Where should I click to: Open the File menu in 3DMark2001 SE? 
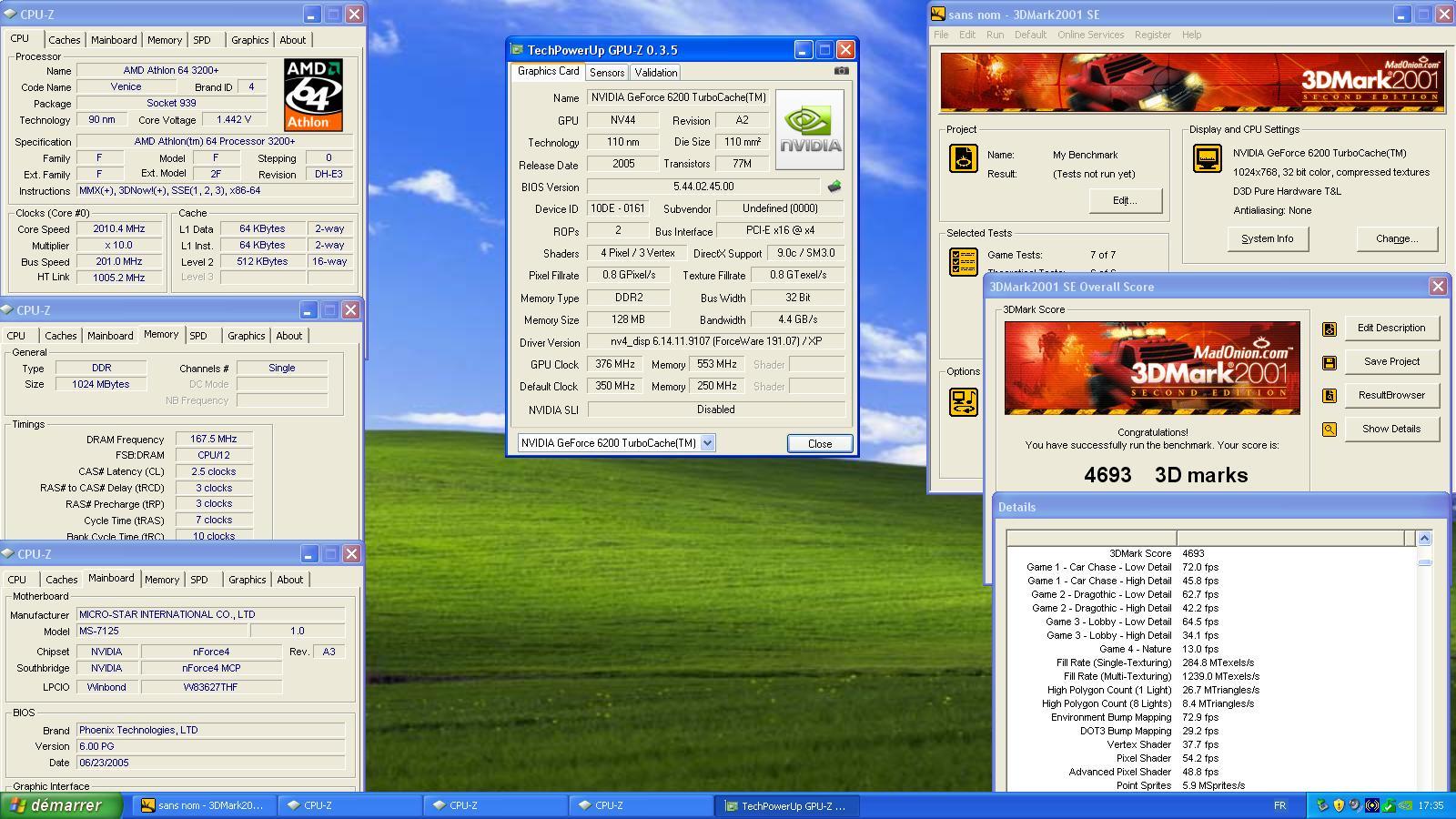(941, 35)
